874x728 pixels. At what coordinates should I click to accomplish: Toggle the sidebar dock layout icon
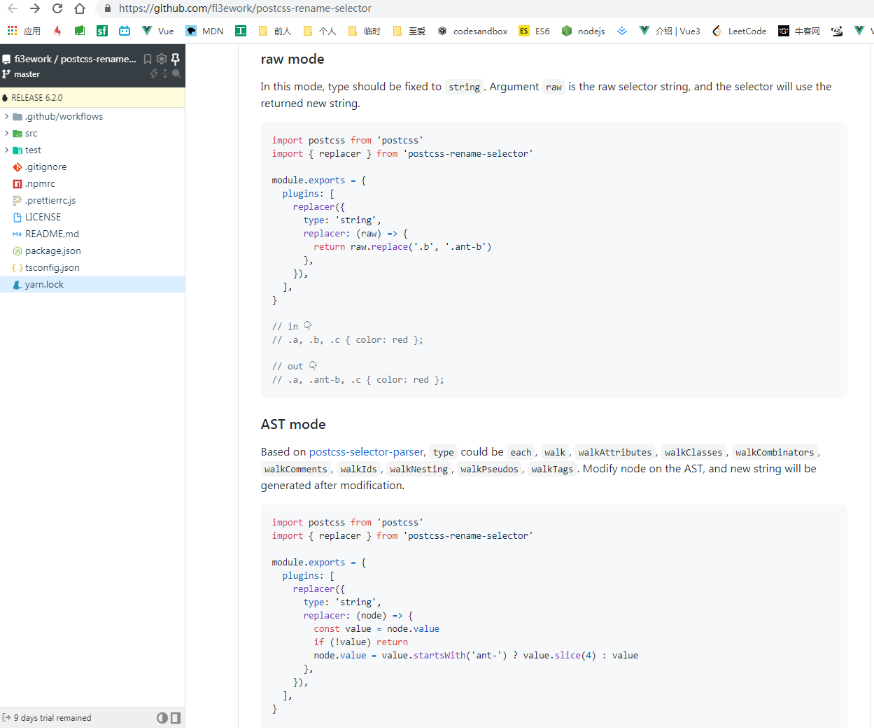point(176,718)
